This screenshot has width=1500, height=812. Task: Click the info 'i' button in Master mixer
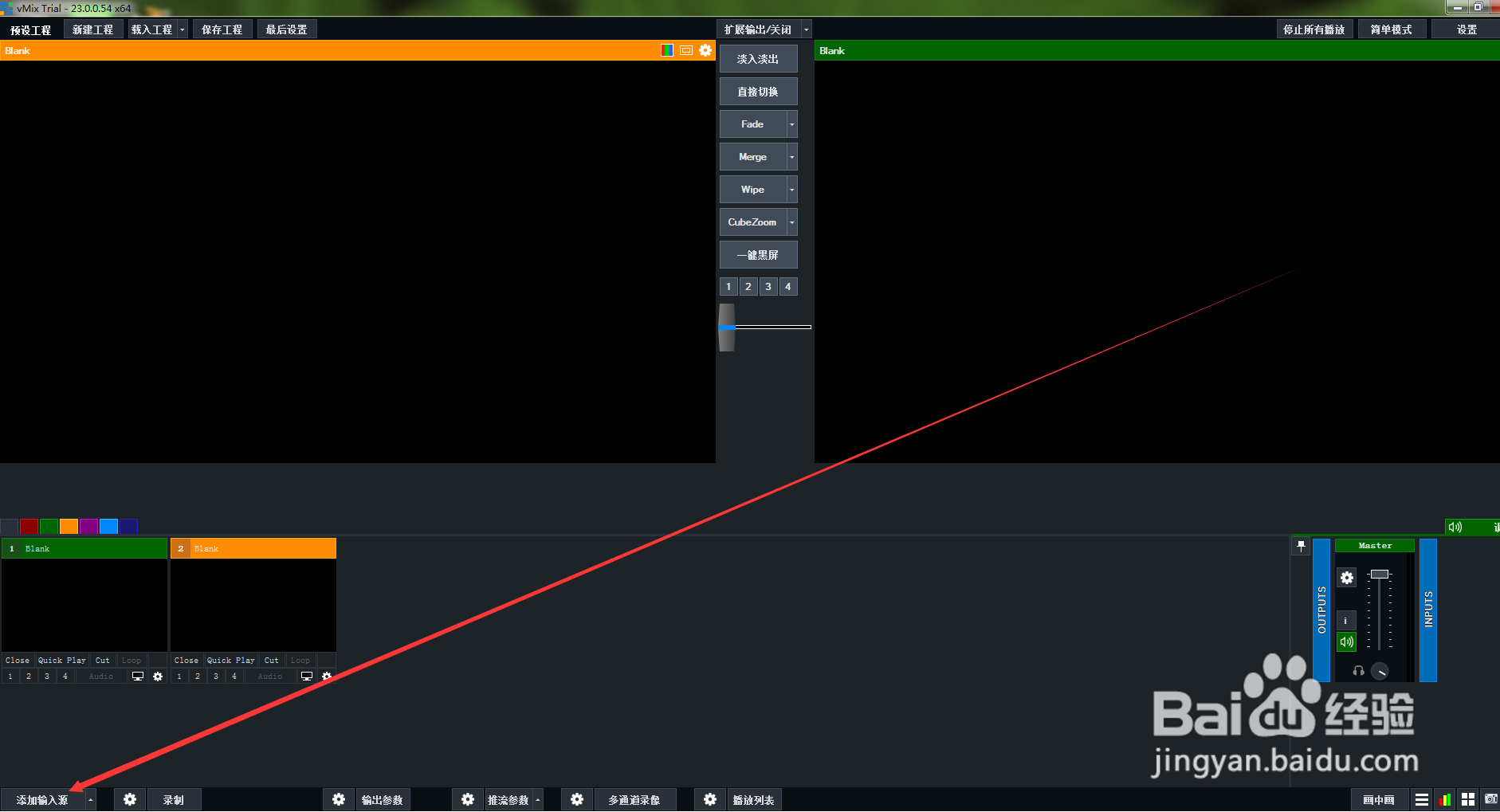pos(1346,621)
